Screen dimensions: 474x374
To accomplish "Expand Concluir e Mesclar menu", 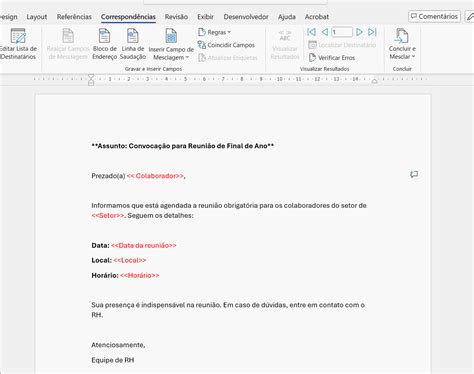I will coord(402,57).
